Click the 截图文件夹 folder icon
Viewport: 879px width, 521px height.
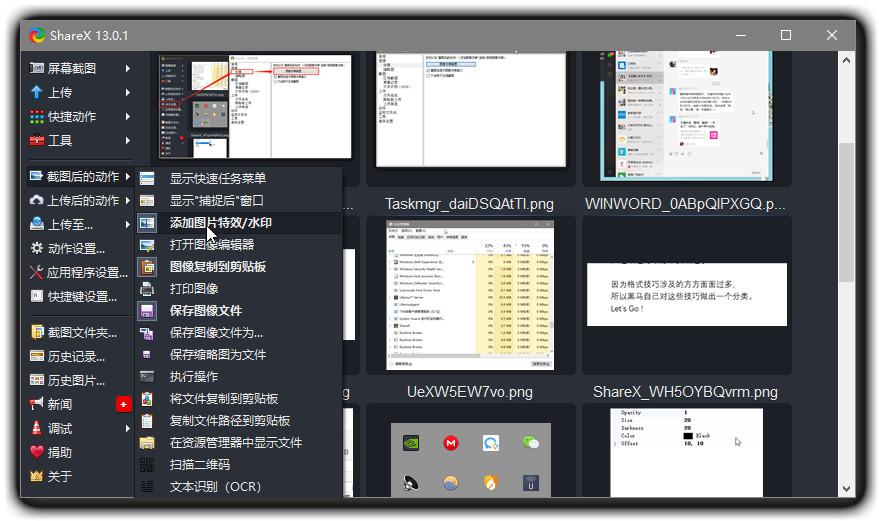(36, 332)
